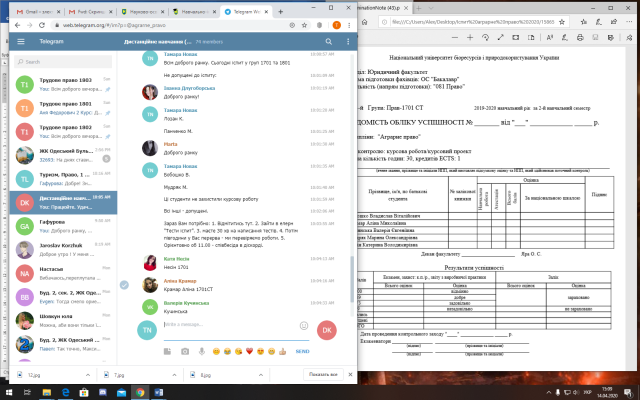Viewport: 640px width, 400px height.
Task: Expand options for 8.jpg download
Action: (261, 375)
